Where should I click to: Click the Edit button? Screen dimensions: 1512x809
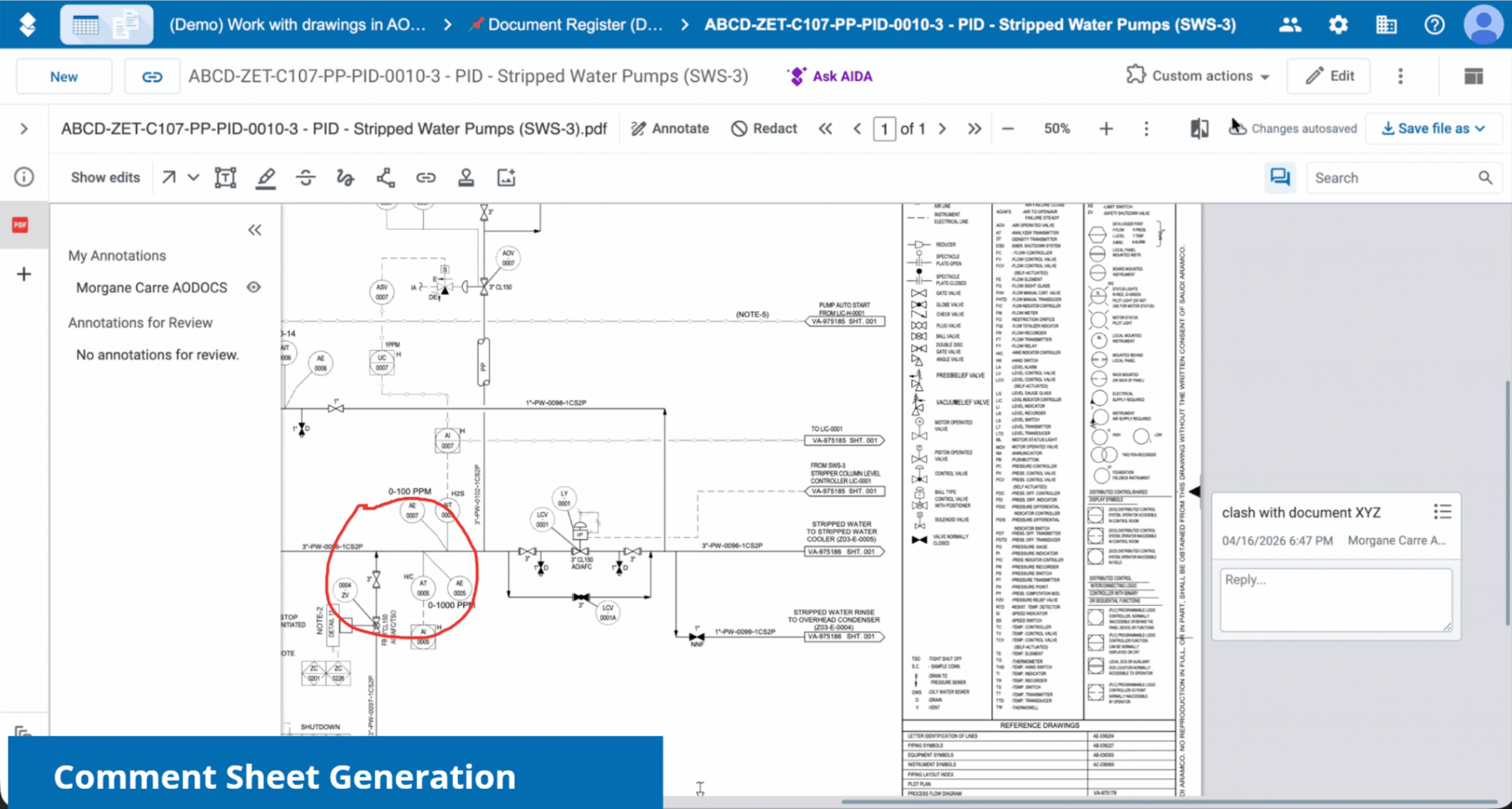coord(1329,76)
